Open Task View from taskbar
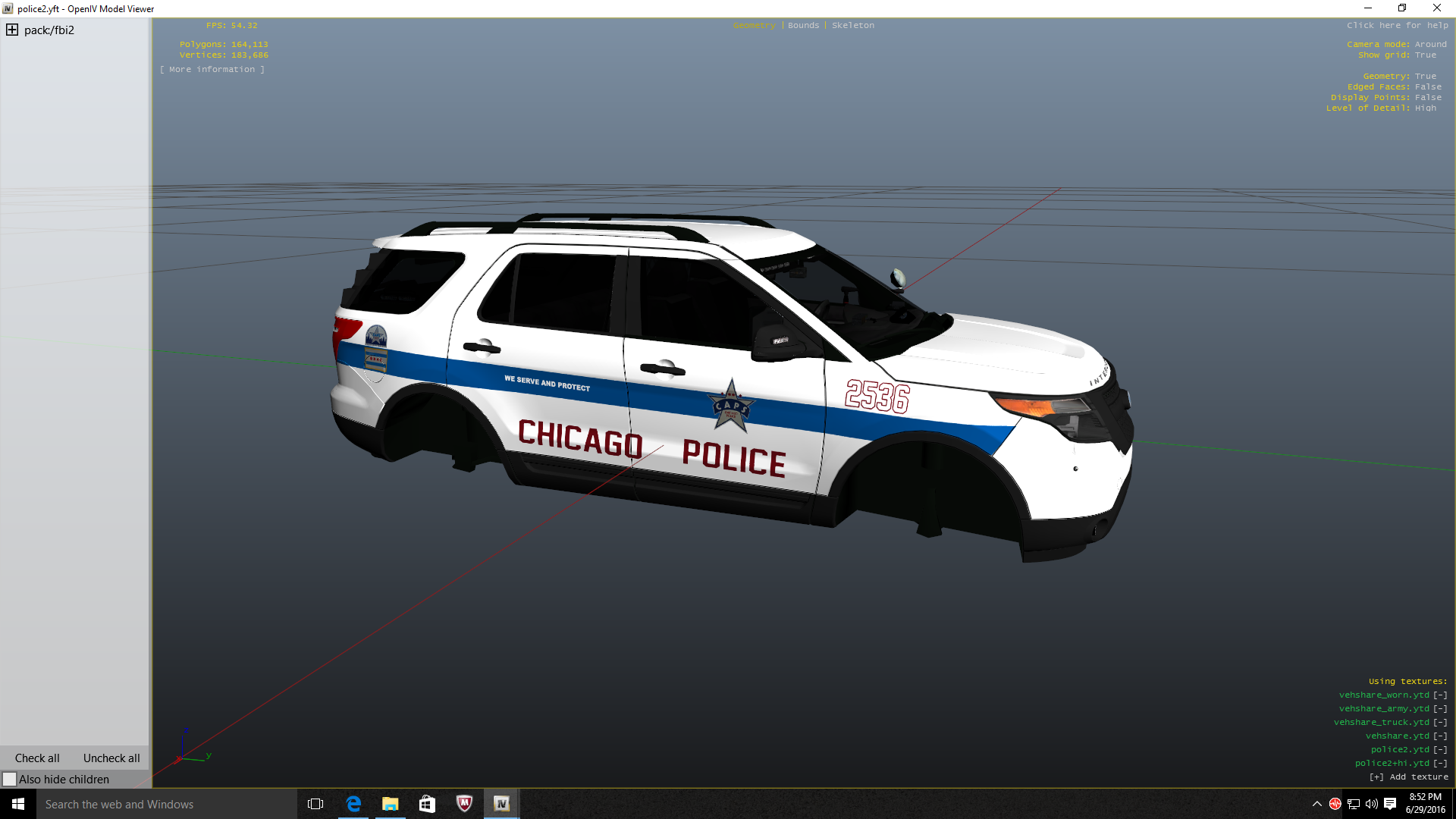 315,804
